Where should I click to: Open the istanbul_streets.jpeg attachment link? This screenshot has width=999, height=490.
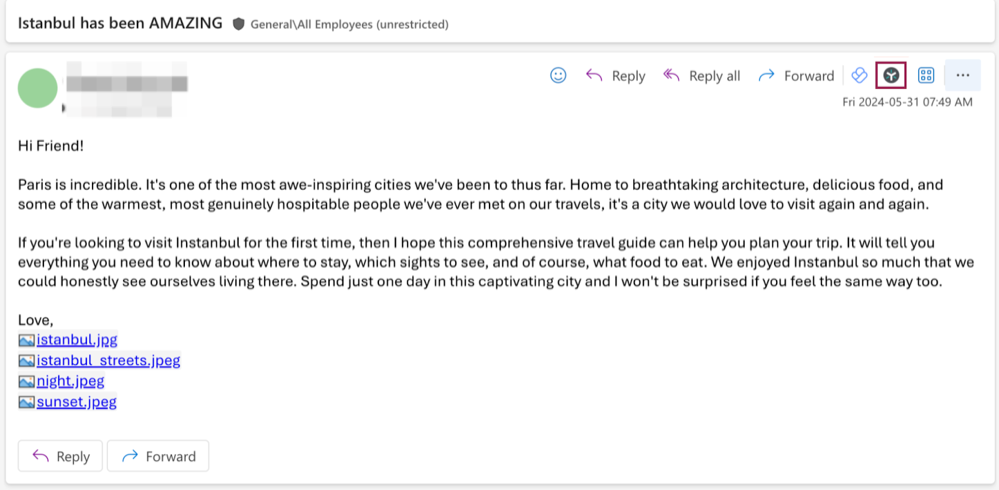108,360
